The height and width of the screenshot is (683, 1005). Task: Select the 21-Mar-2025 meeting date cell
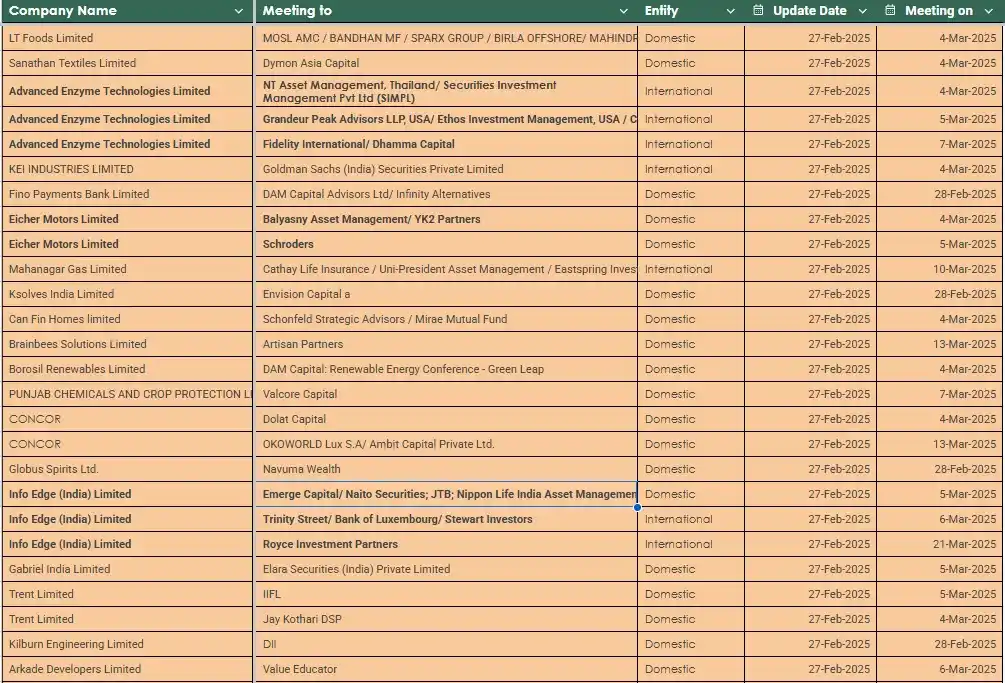point(940,544)
